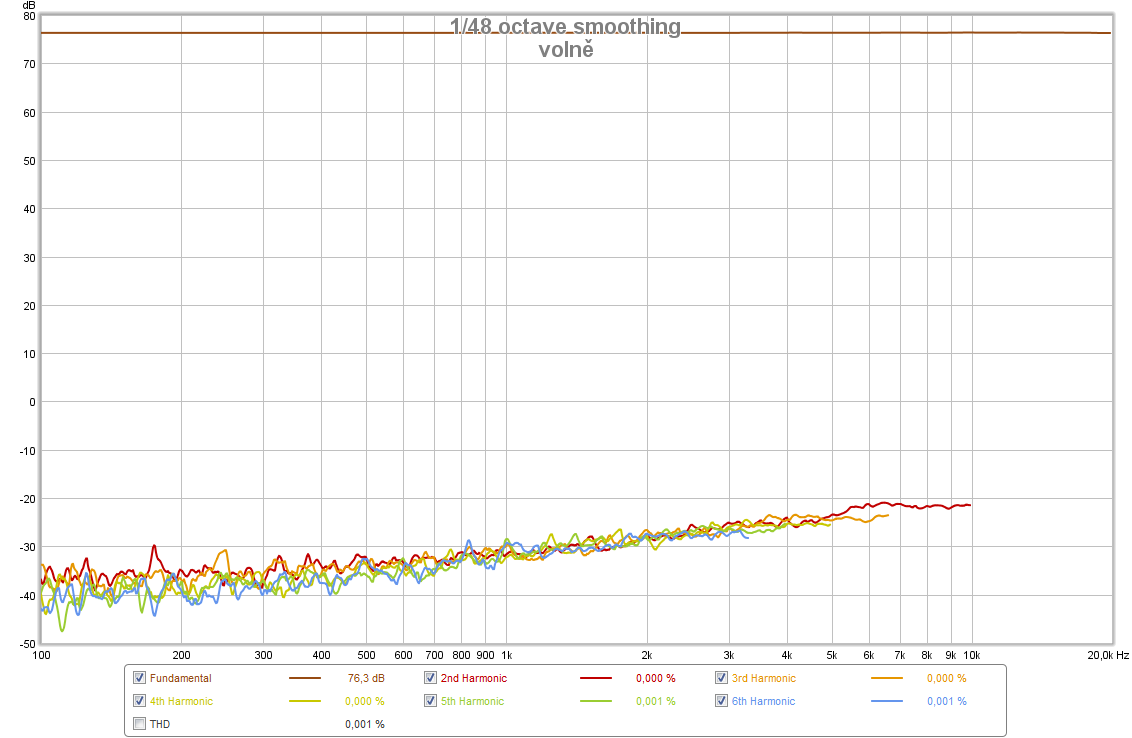This screenshot has width=1132, height=738.
Task: Click the red 2nd Harmonic "0,000 %" value
Action: (656, 679)
